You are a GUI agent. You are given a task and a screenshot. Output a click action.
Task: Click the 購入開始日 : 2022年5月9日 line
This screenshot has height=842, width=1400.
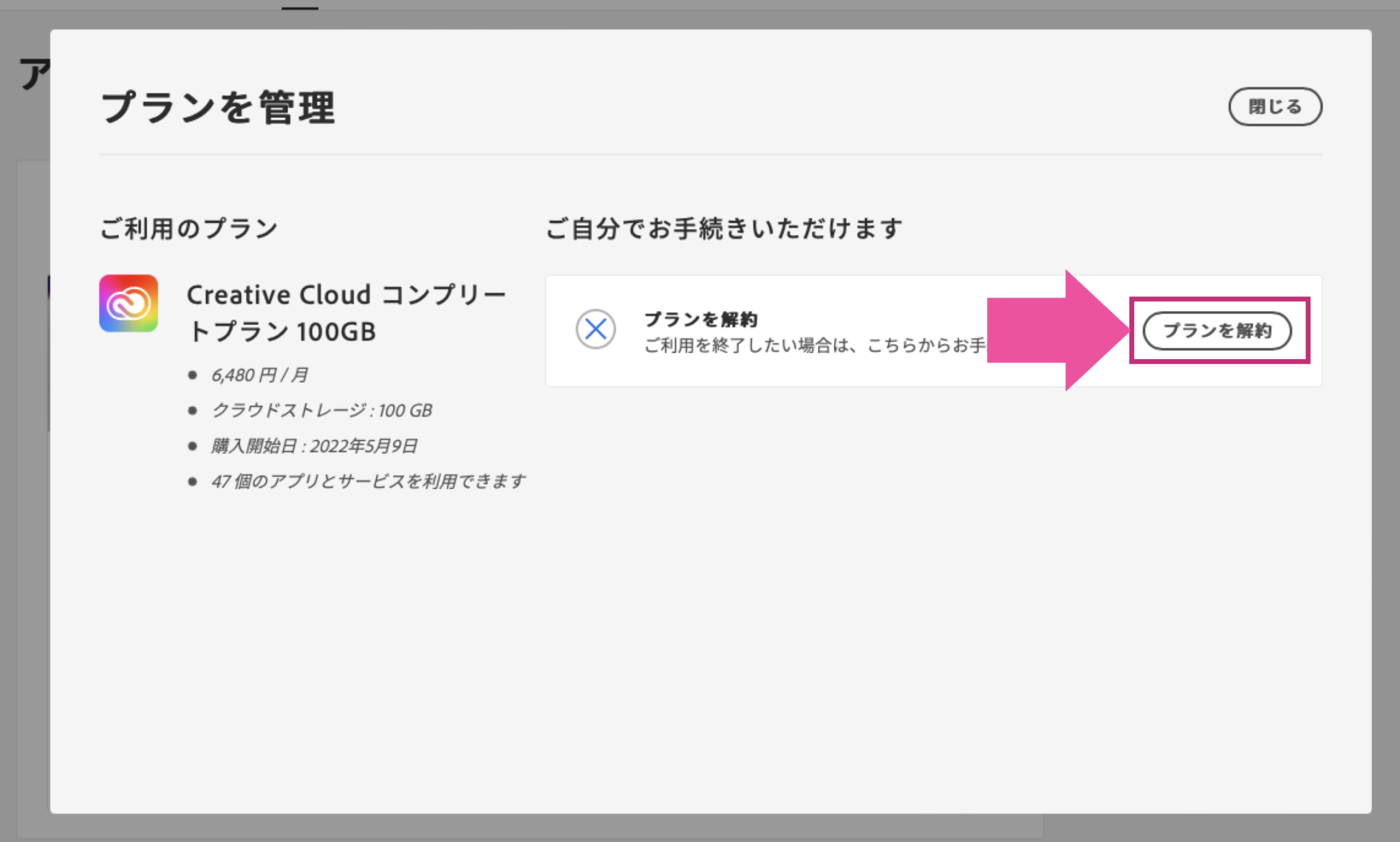314,446
